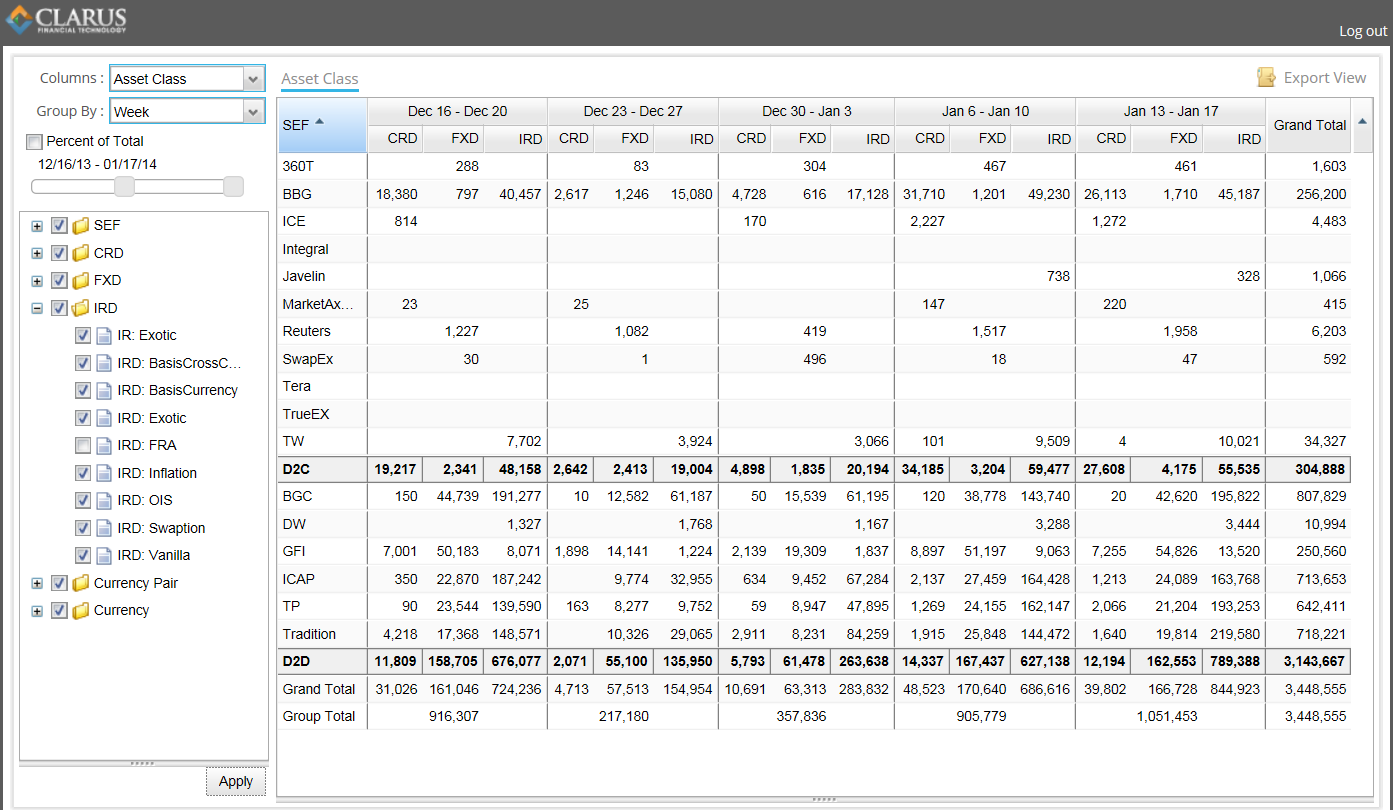Enable the Percent of Total checkbox
Image resolution: width=1393 pixels, height=810 pixels.
pyautogui.click(x=34, y=142)
